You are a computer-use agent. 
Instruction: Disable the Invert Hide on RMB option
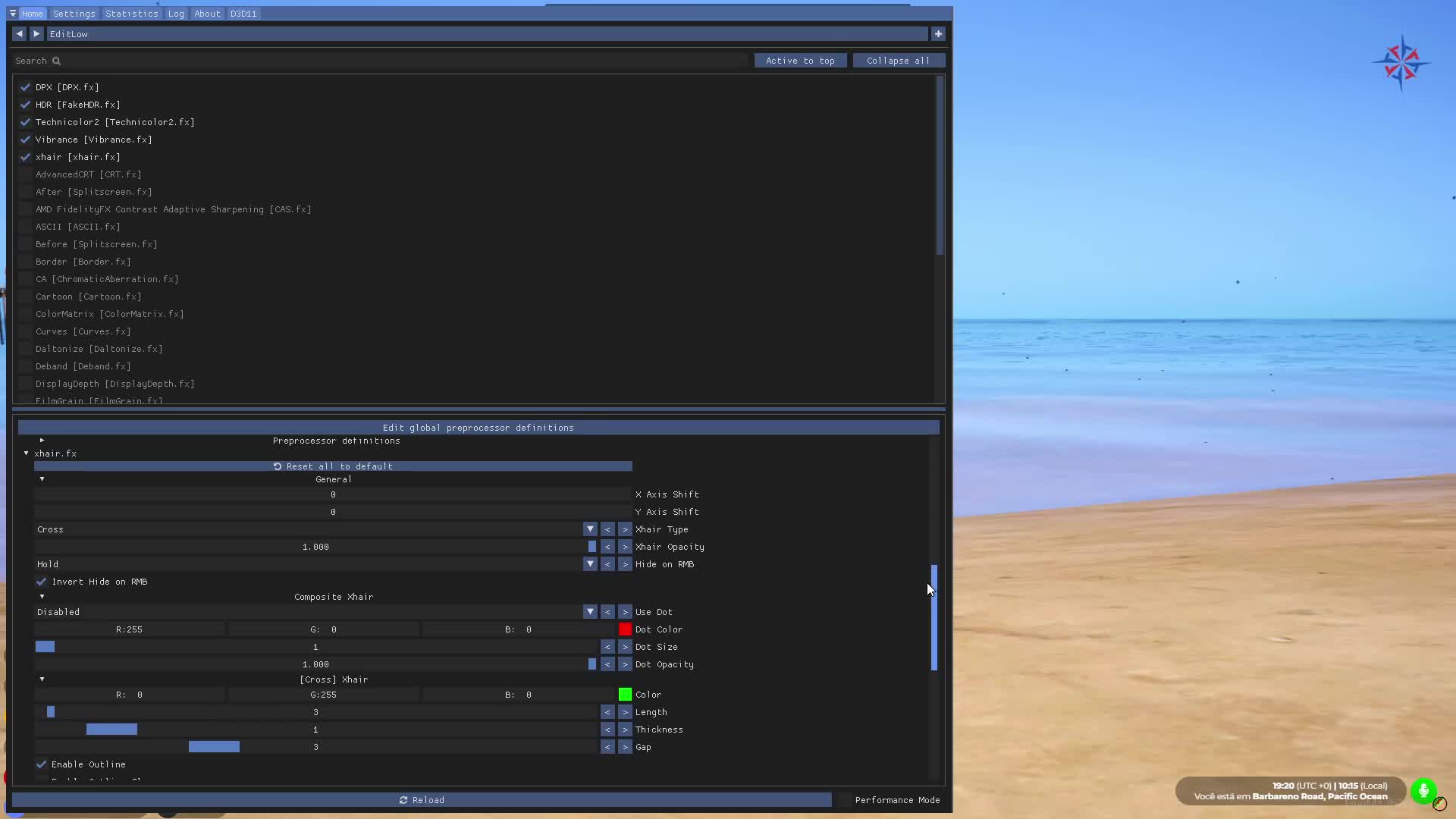(x=41, y=582)
